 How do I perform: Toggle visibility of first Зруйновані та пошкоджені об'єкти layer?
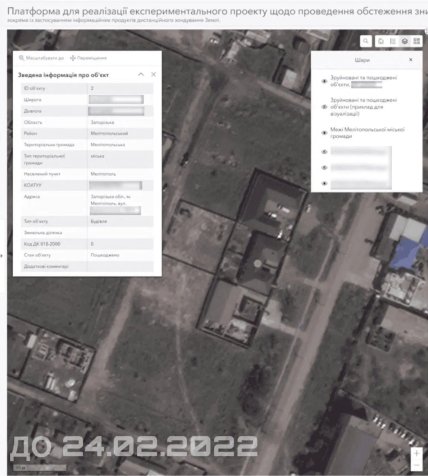324,81
